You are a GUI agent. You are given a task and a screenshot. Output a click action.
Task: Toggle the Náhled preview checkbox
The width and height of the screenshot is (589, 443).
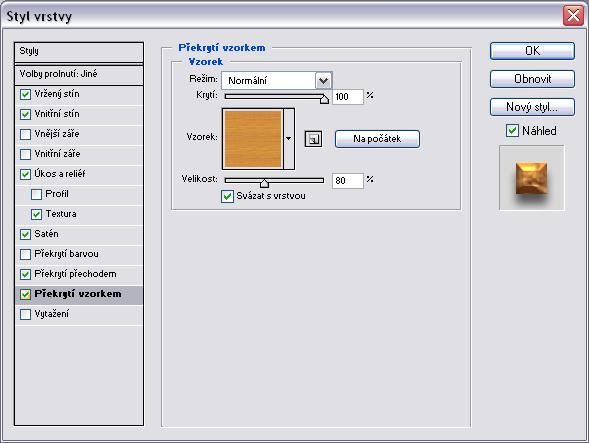pyautogui.click(x=512, y=131)
